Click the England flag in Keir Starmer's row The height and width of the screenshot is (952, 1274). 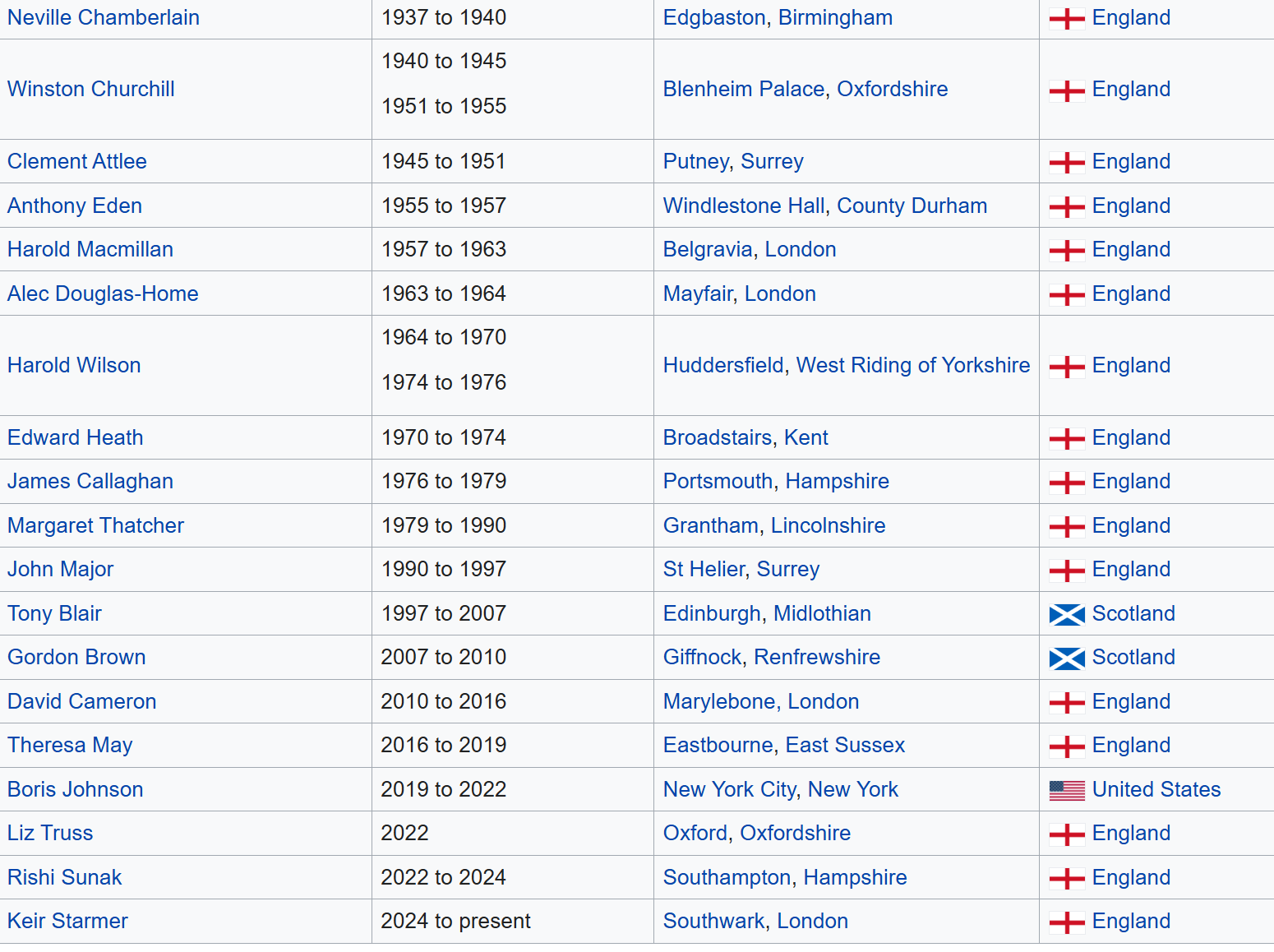coord(1067,922)
